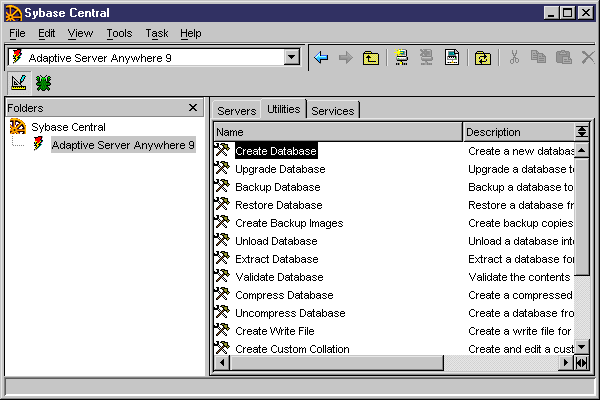Screen dimensions: 600x400
Task: Sort by the Name column header
Action: click(x=338, y=132)
